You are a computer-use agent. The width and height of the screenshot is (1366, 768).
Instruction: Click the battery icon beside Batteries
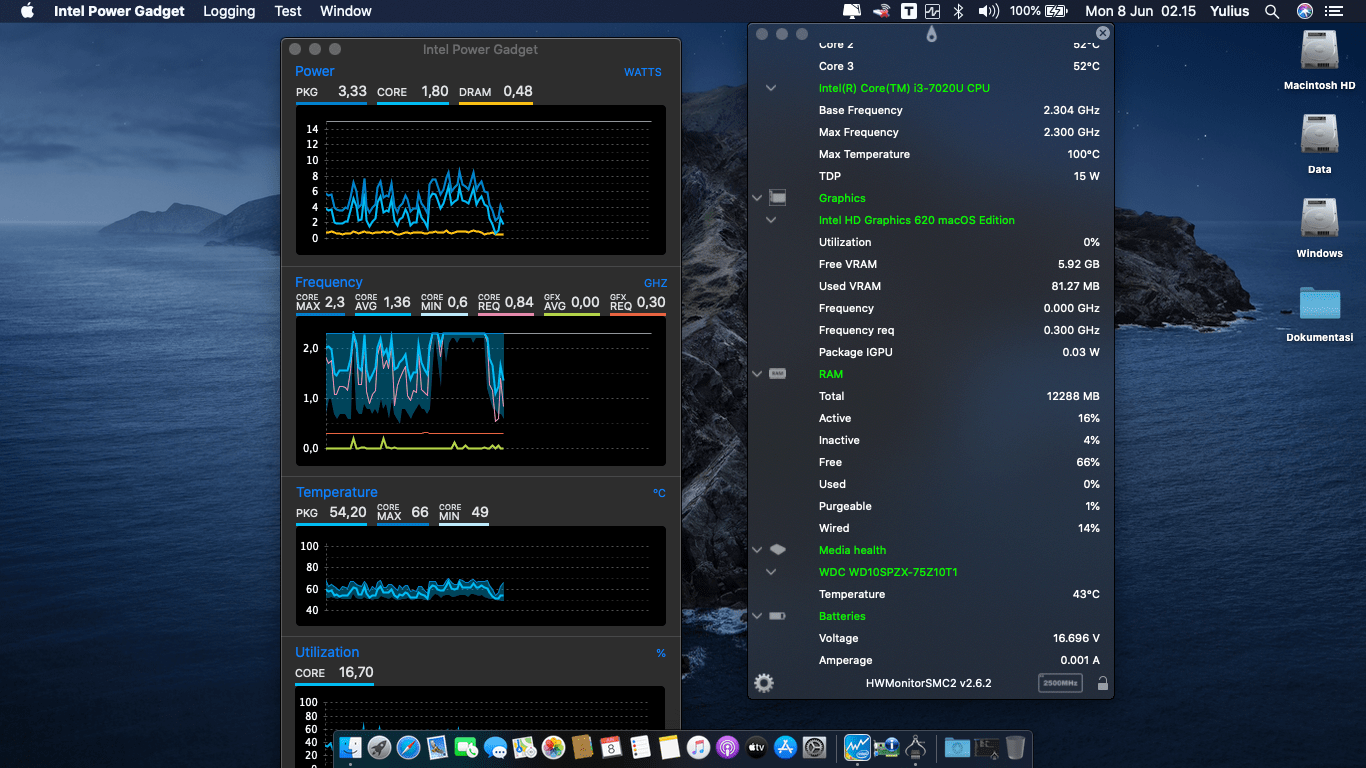(778, 616)
